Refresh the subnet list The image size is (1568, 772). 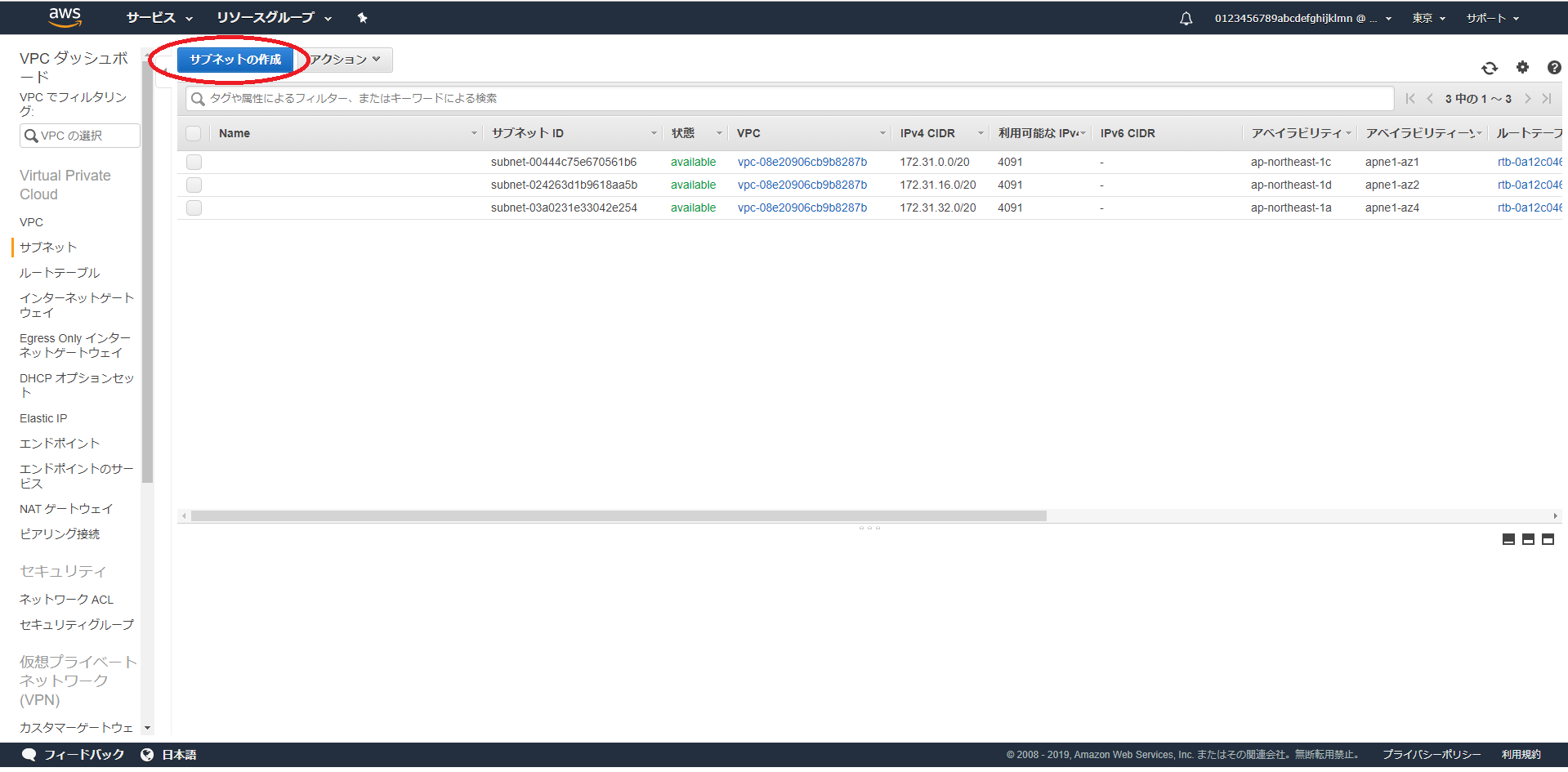click(1489, 68)
